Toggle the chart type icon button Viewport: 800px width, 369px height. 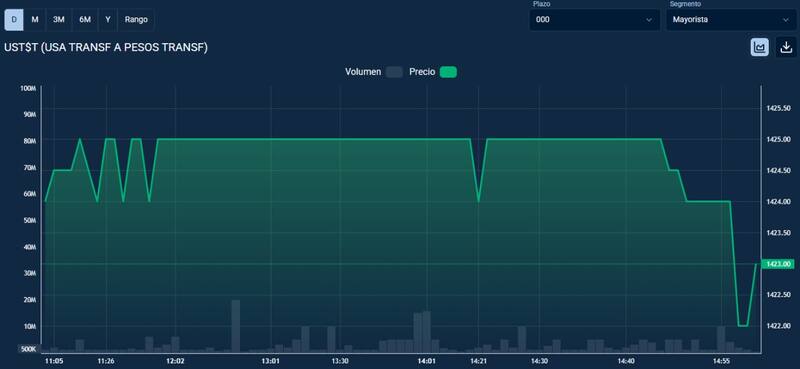click(x=760, y=47)
